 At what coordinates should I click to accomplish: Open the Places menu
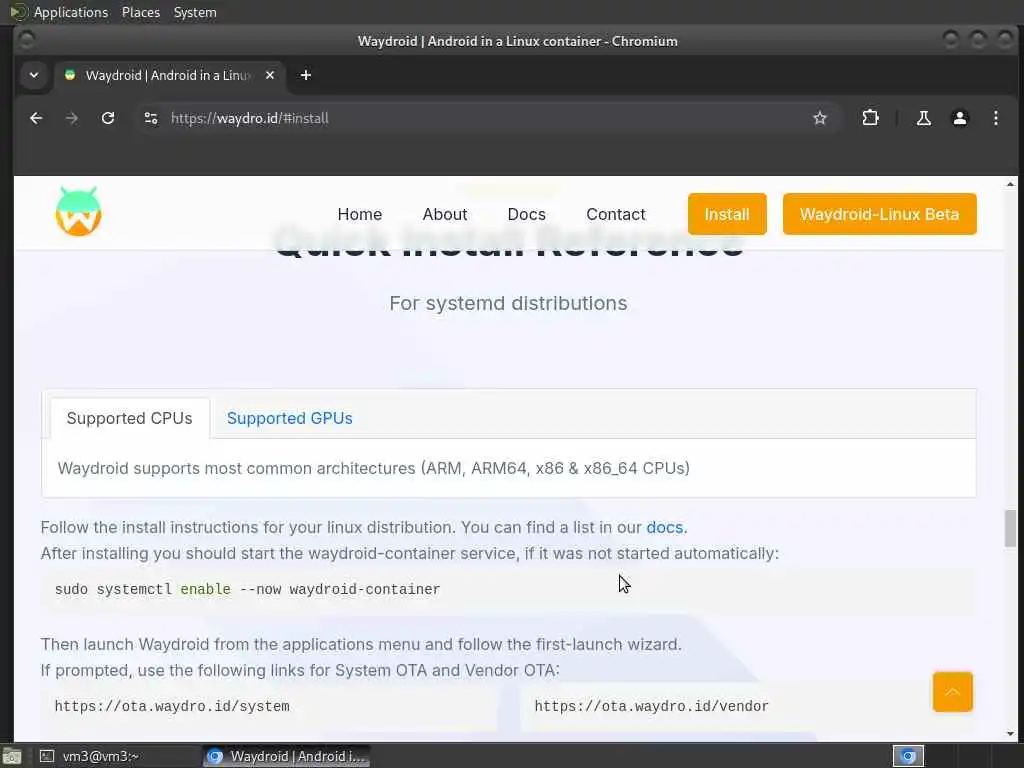[x=140, y=12]
